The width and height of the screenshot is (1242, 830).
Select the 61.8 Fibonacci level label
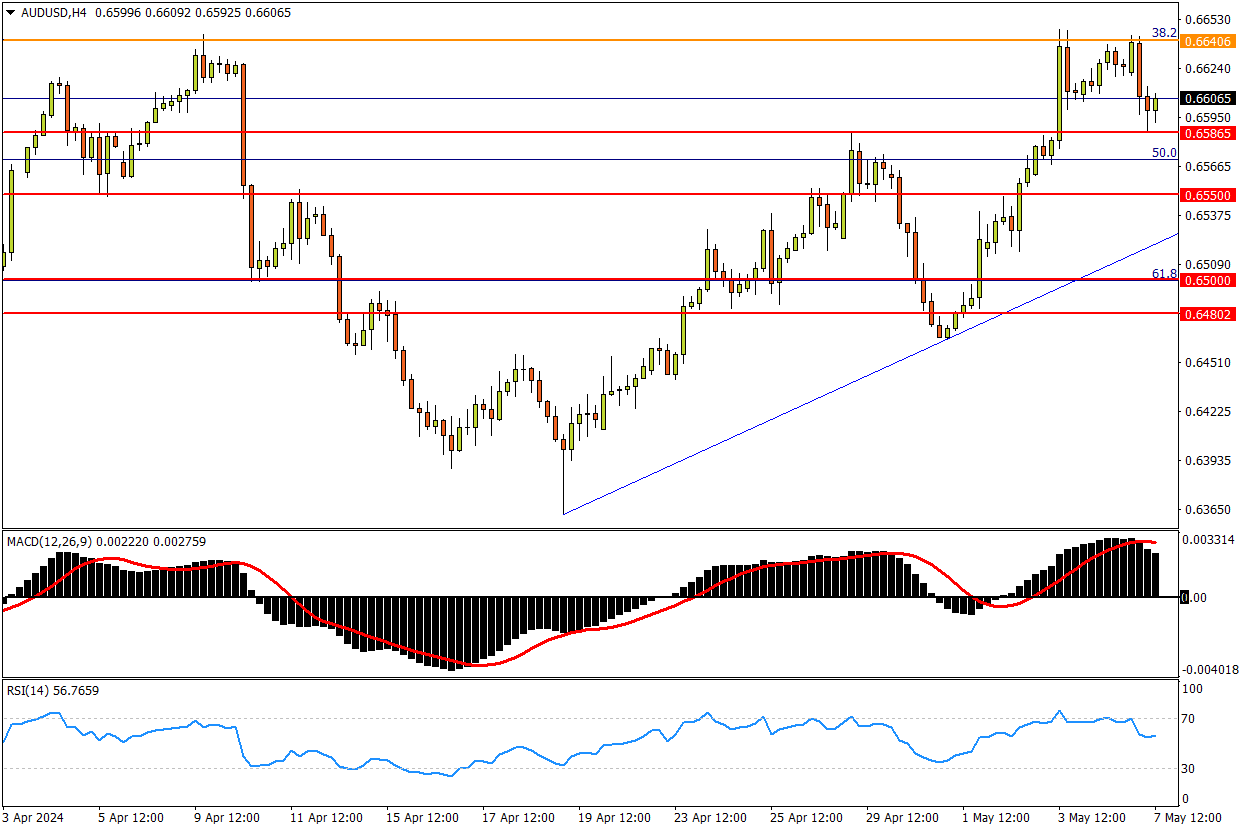[x=1164, y=273]
